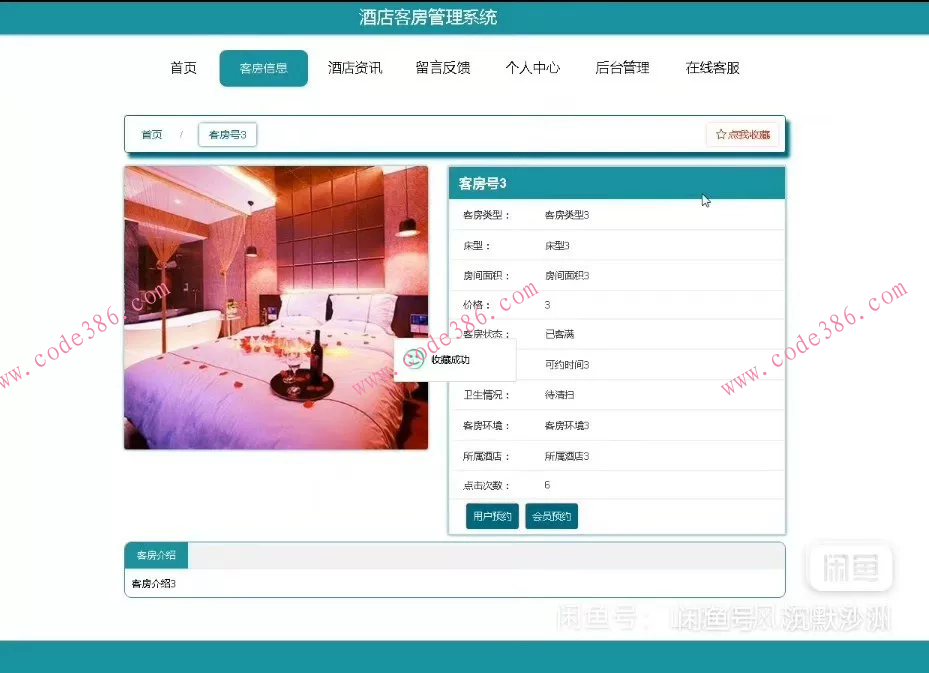Open 个人中心 in the navigation

(533, 67)
